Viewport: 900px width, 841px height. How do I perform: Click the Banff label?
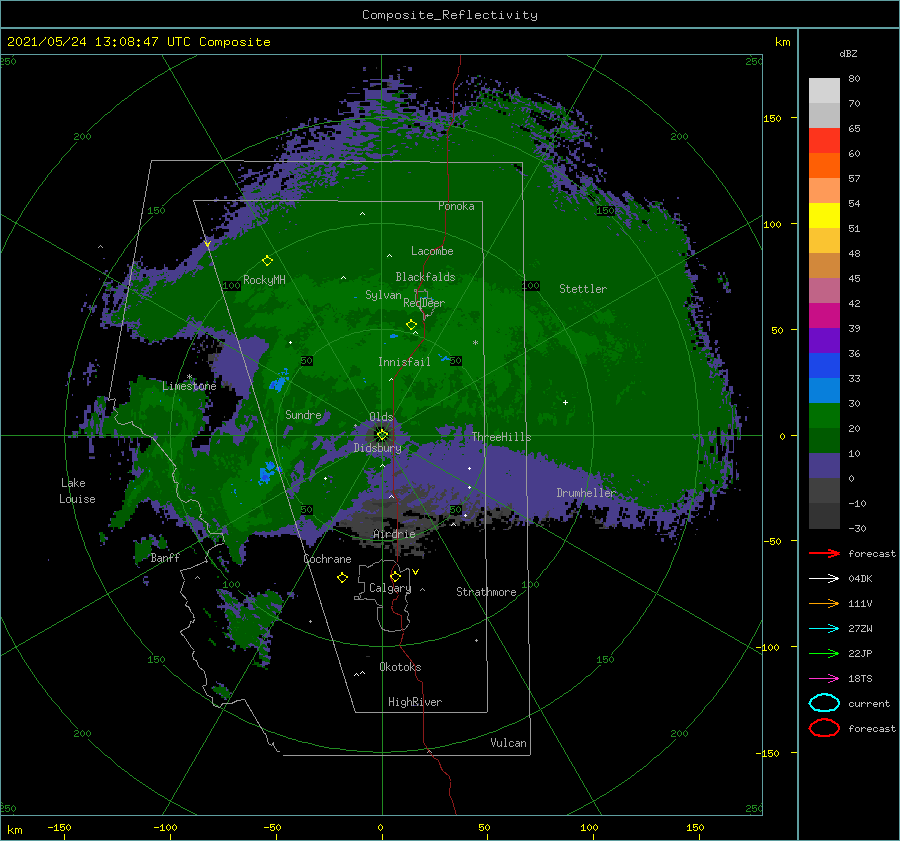165,557
